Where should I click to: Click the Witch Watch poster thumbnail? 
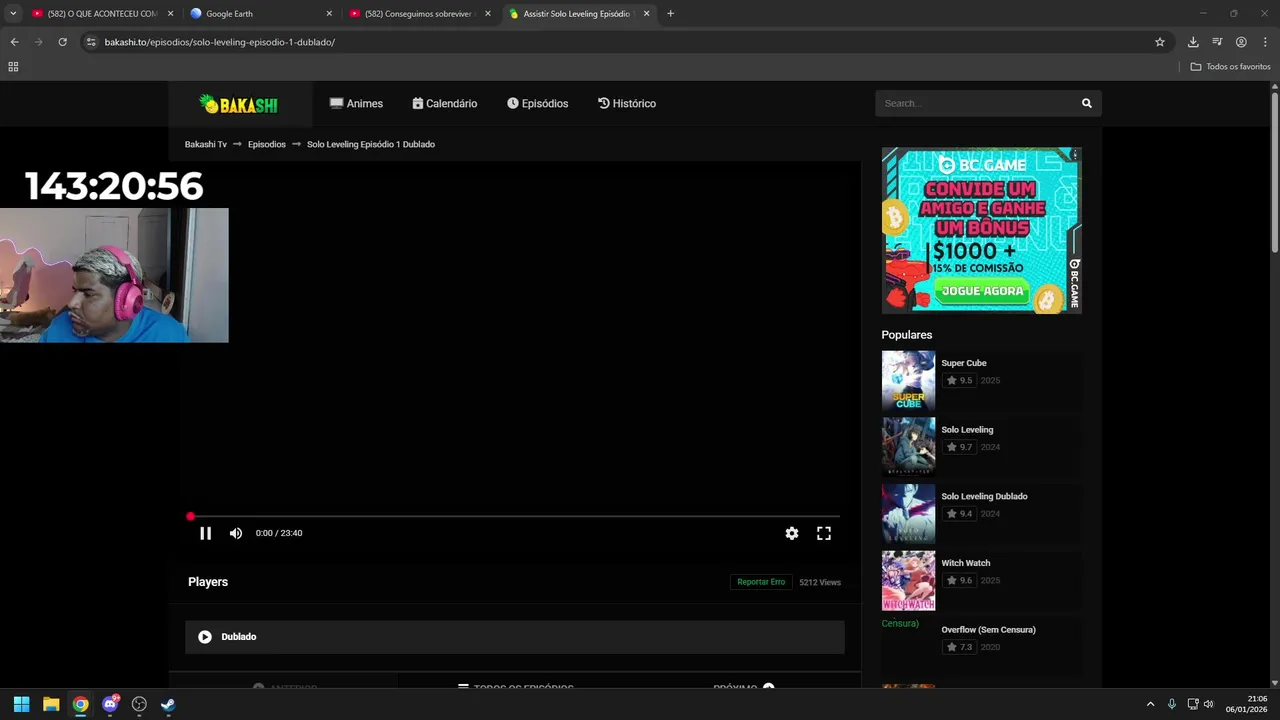908,580
